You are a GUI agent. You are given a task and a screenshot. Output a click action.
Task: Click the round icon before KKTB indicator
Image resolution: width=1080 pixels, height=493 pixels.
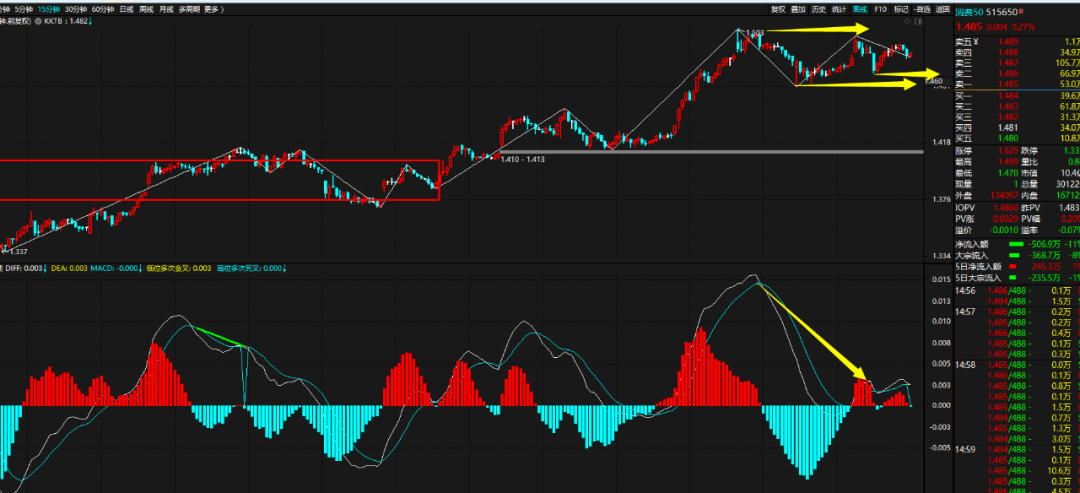pos(39,21)
